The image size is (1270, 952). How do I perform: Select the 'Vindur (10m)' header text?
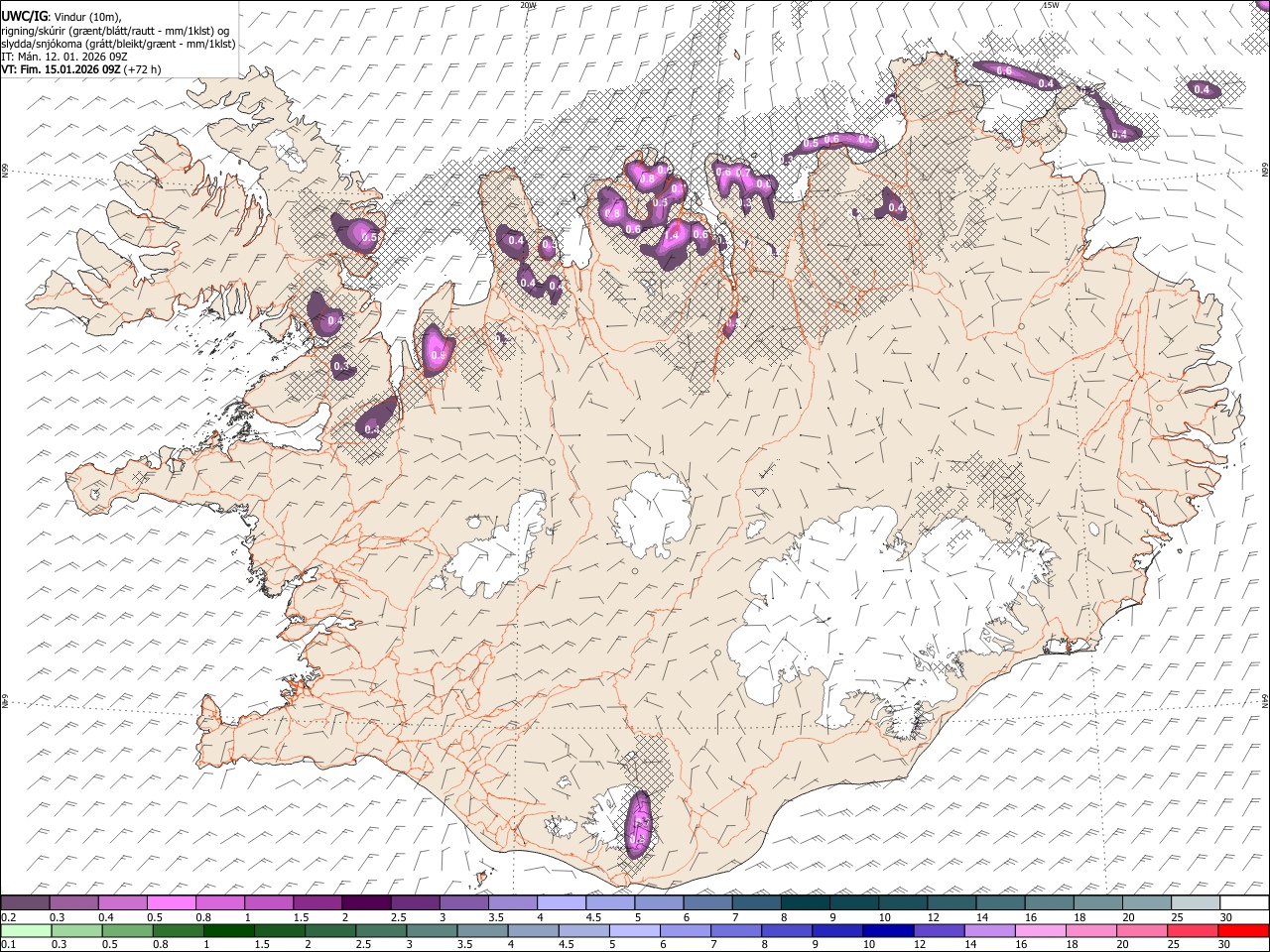coord(86,17)
